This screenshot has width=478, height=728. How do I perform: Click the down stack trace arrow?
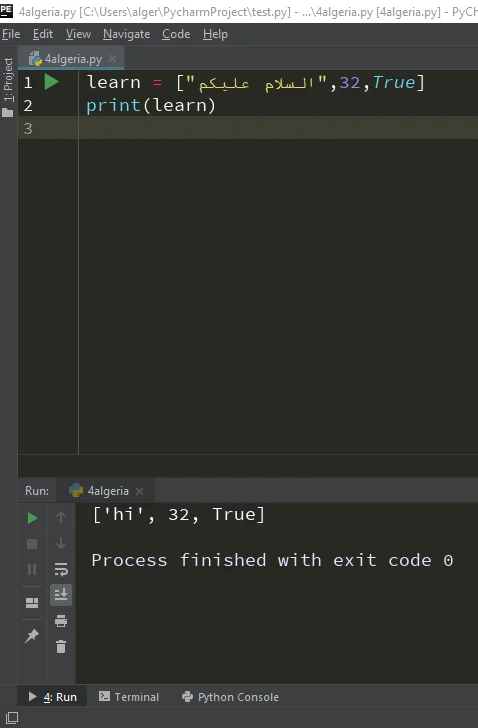coord(61,543)
